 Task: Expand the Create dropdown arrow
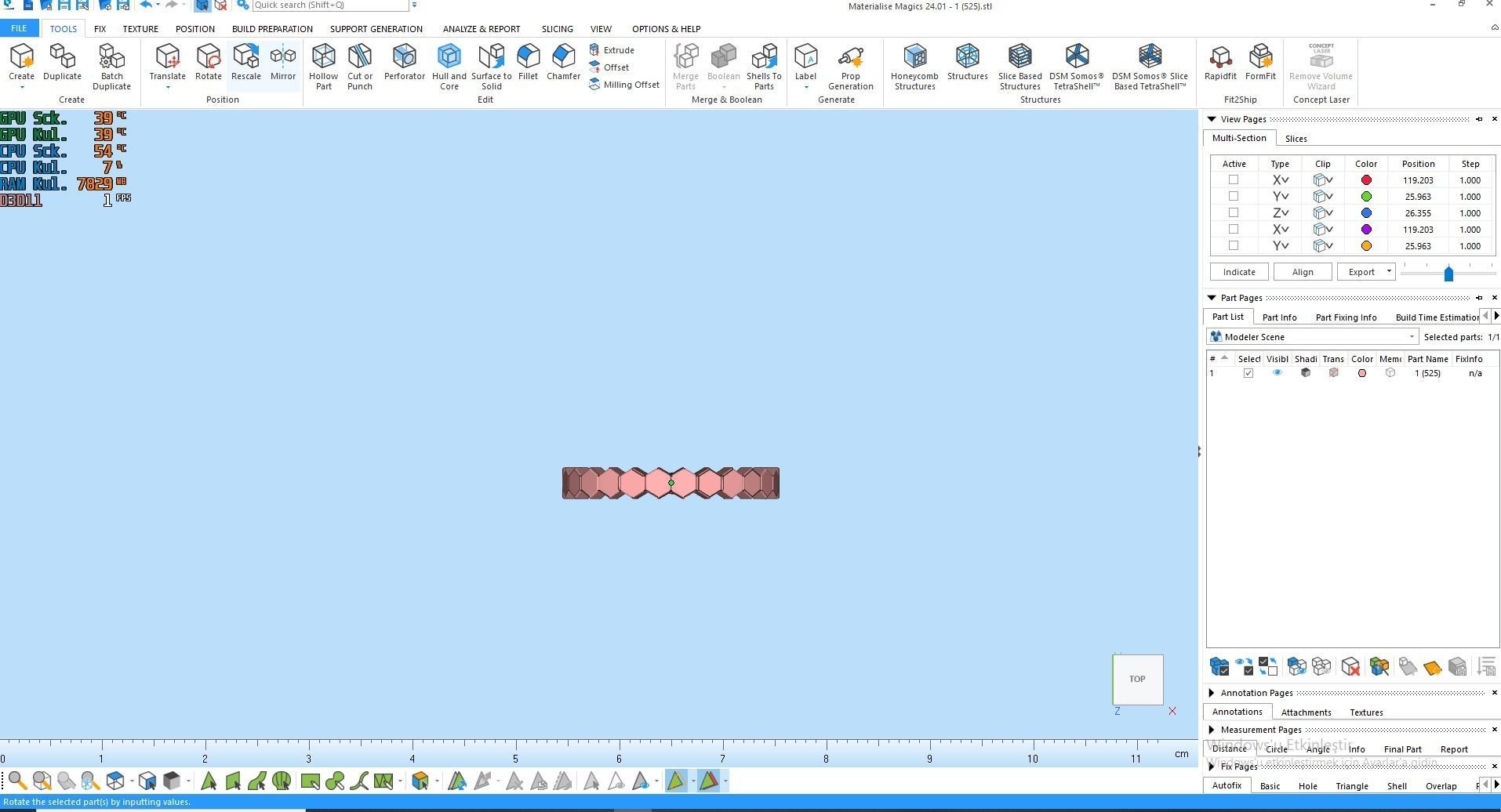pyautogui.click(x=22, y=87)
